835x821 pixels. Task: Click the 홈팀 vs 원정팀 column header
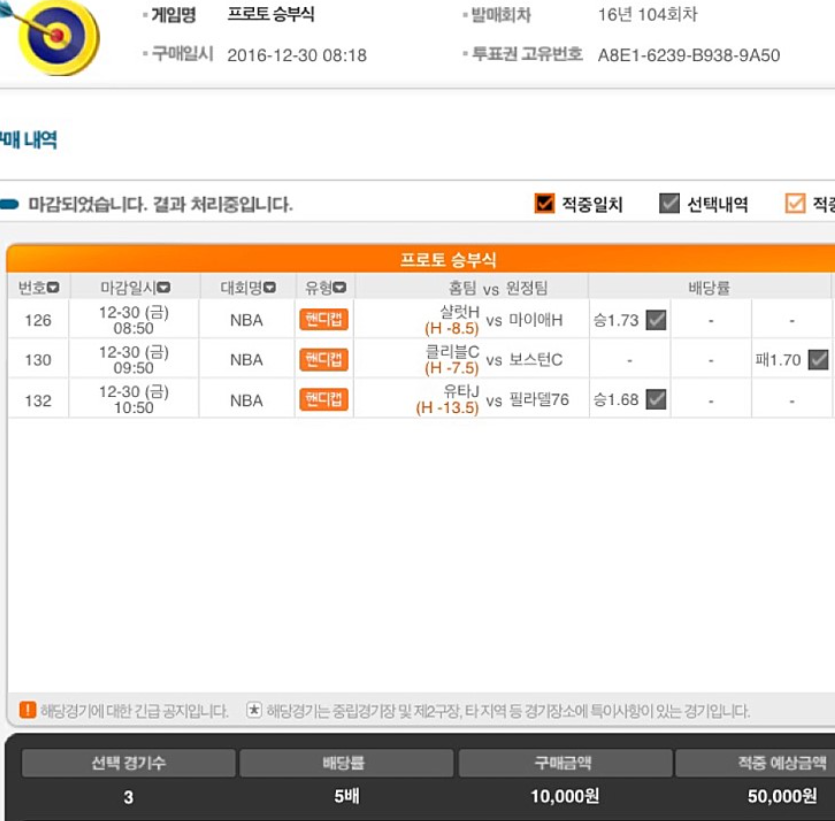pyautogui.click(x=498, y=288)
